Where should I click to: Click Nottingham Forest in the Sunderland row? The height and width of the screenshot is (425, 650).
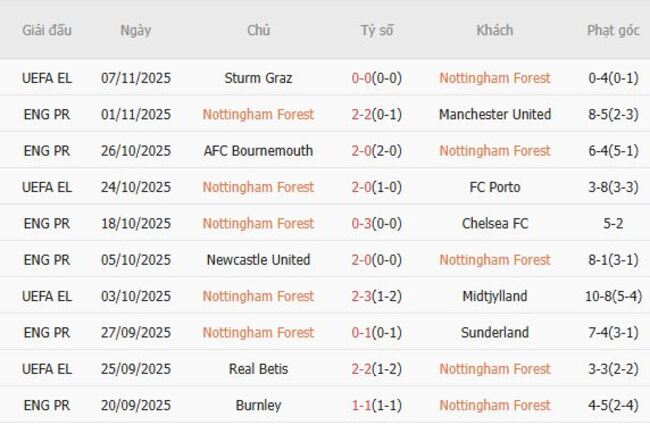pyautogui.click(x=258, y=332)
